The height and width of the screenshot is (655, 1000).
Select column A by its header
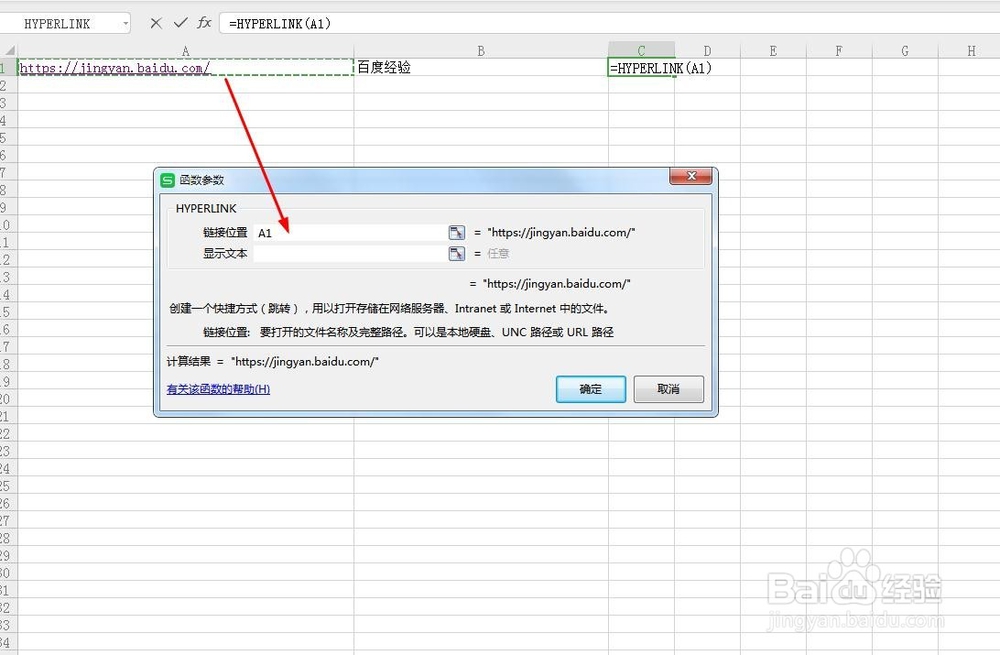coord(185,50)
